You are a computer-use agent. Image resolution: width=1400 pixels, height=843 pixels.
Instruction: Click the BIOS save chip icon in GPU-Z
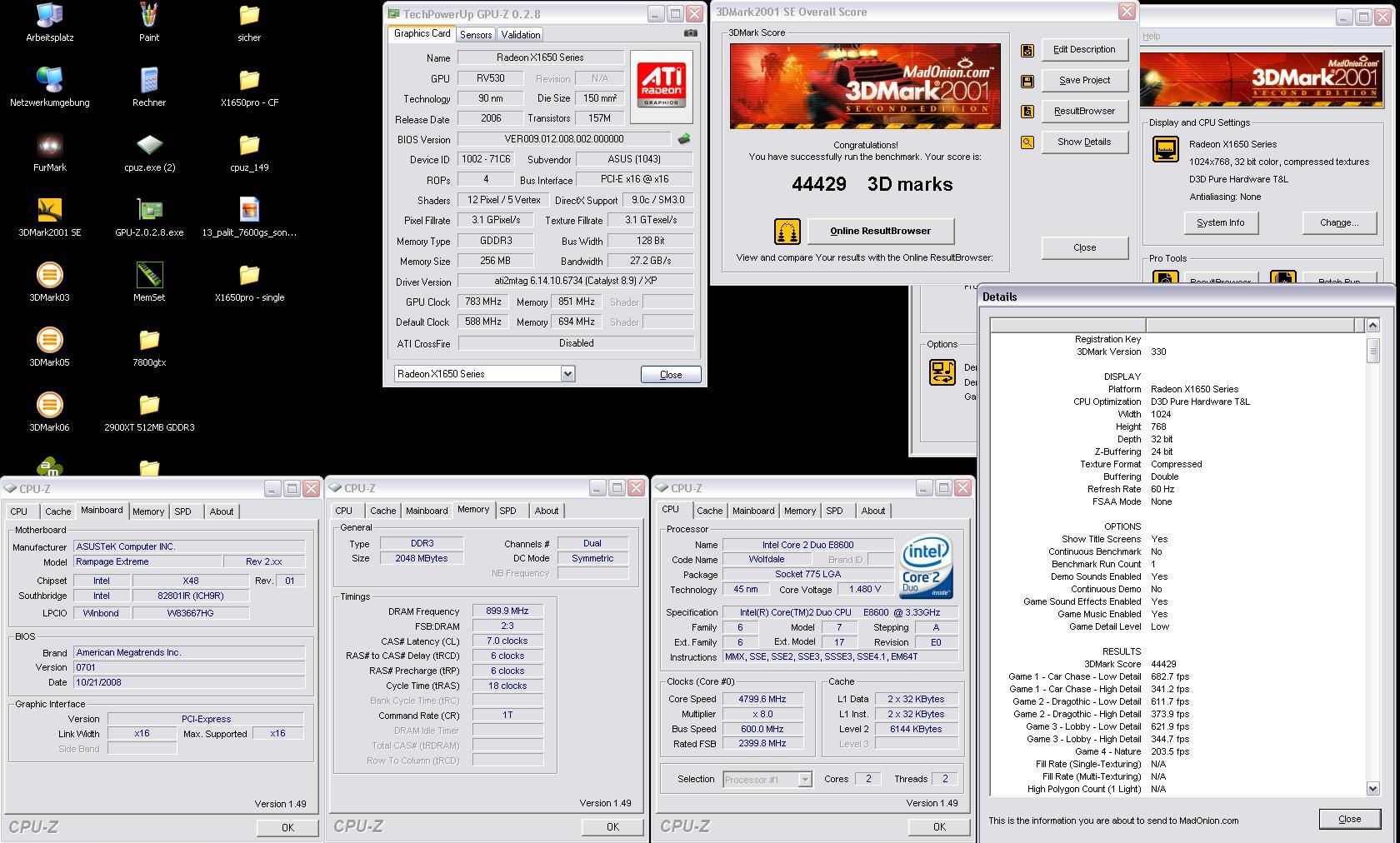click(684, 139)
